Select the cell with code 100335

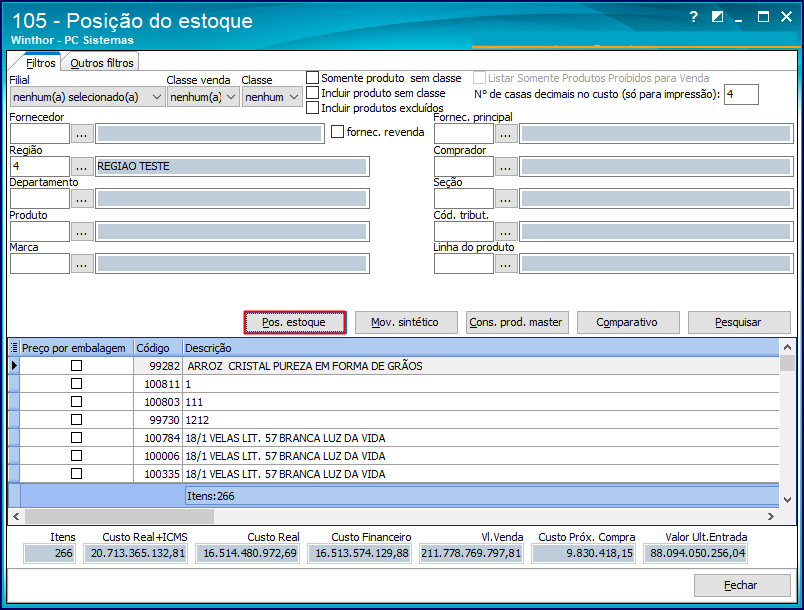point(158,474)
